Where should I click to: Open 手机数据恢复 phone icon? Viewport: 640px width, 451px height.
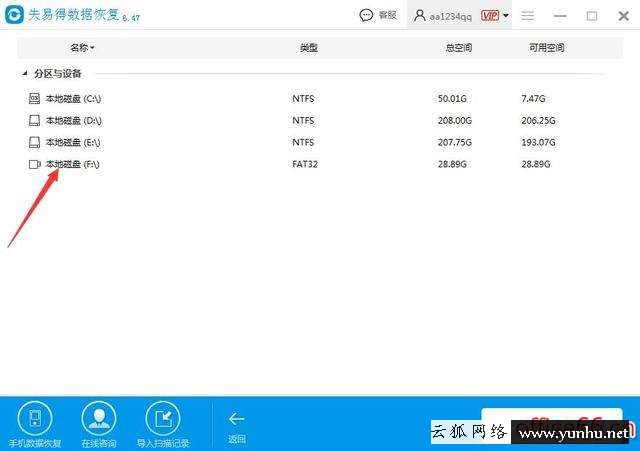pos(35,418)
